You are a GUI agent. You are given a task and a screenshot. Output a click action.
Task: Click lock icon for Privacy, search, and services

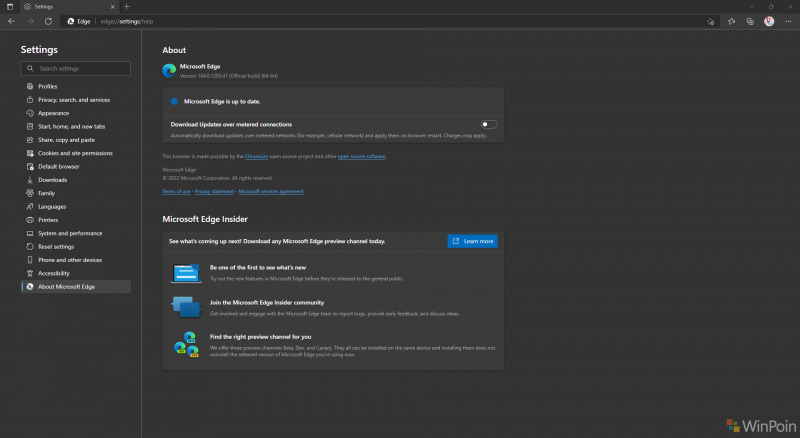(x=30, y=100)
